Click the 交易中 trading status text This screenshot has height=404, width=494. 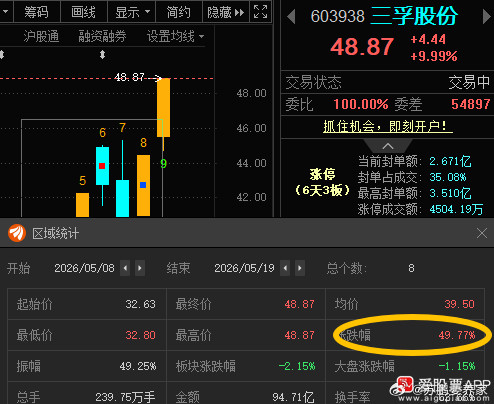469,82
